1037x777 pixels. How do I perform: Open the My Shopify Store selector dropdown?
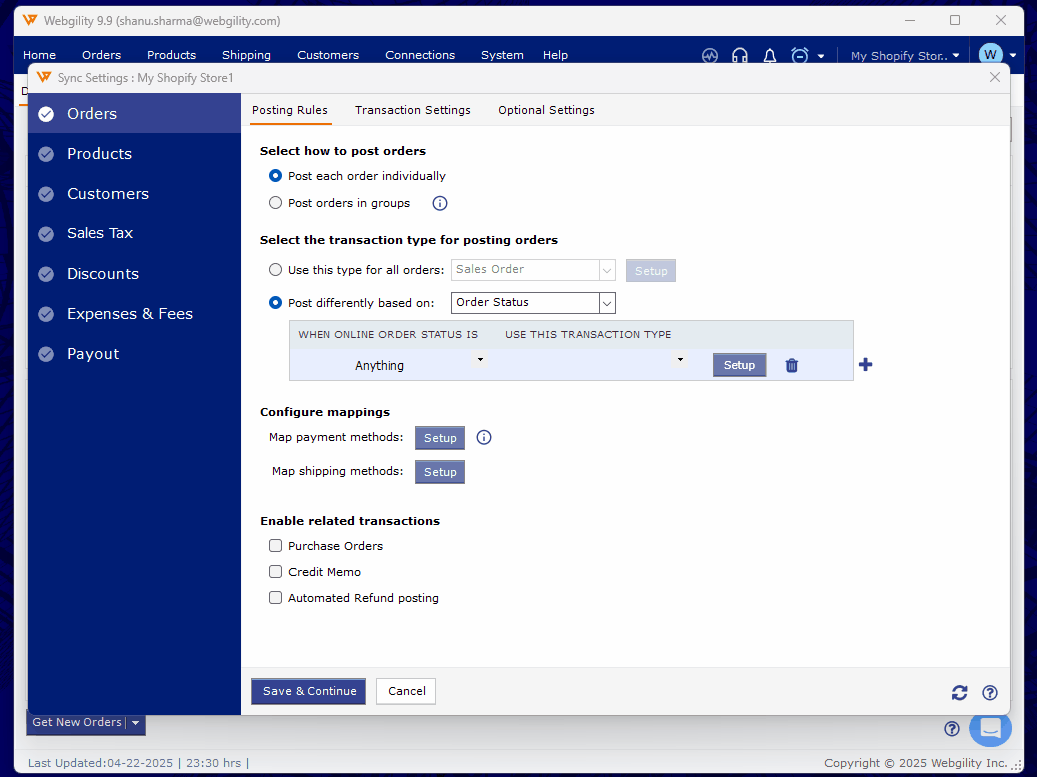tap(904, 56)
